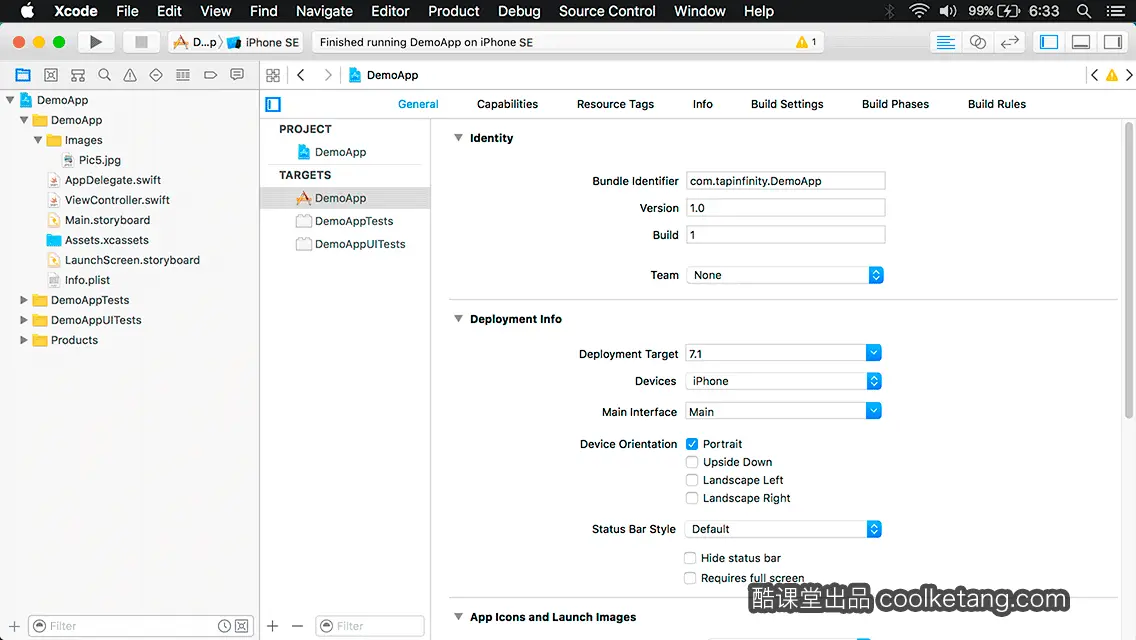Collapse the Deployment Info section
The image size is (1136, 640).
point(458,318)
